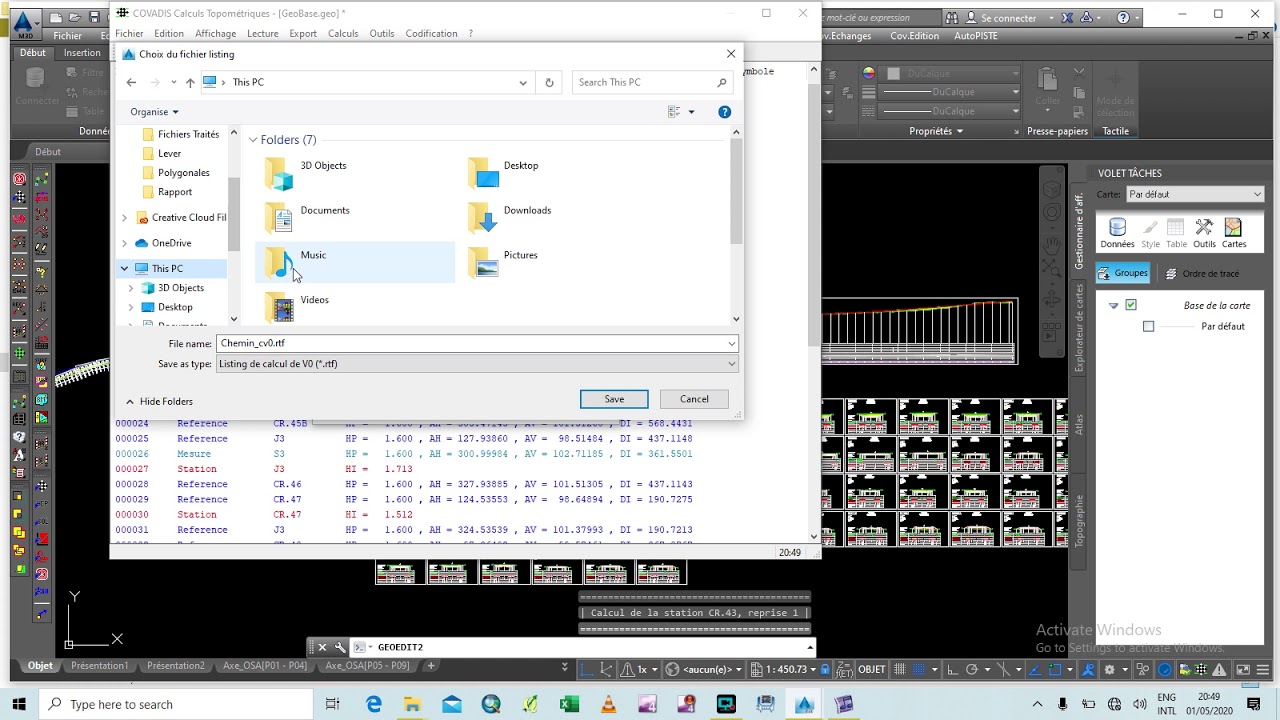Open the Organise menu
The height and width of the screenshot is (720, 1280).
(154, 112)
